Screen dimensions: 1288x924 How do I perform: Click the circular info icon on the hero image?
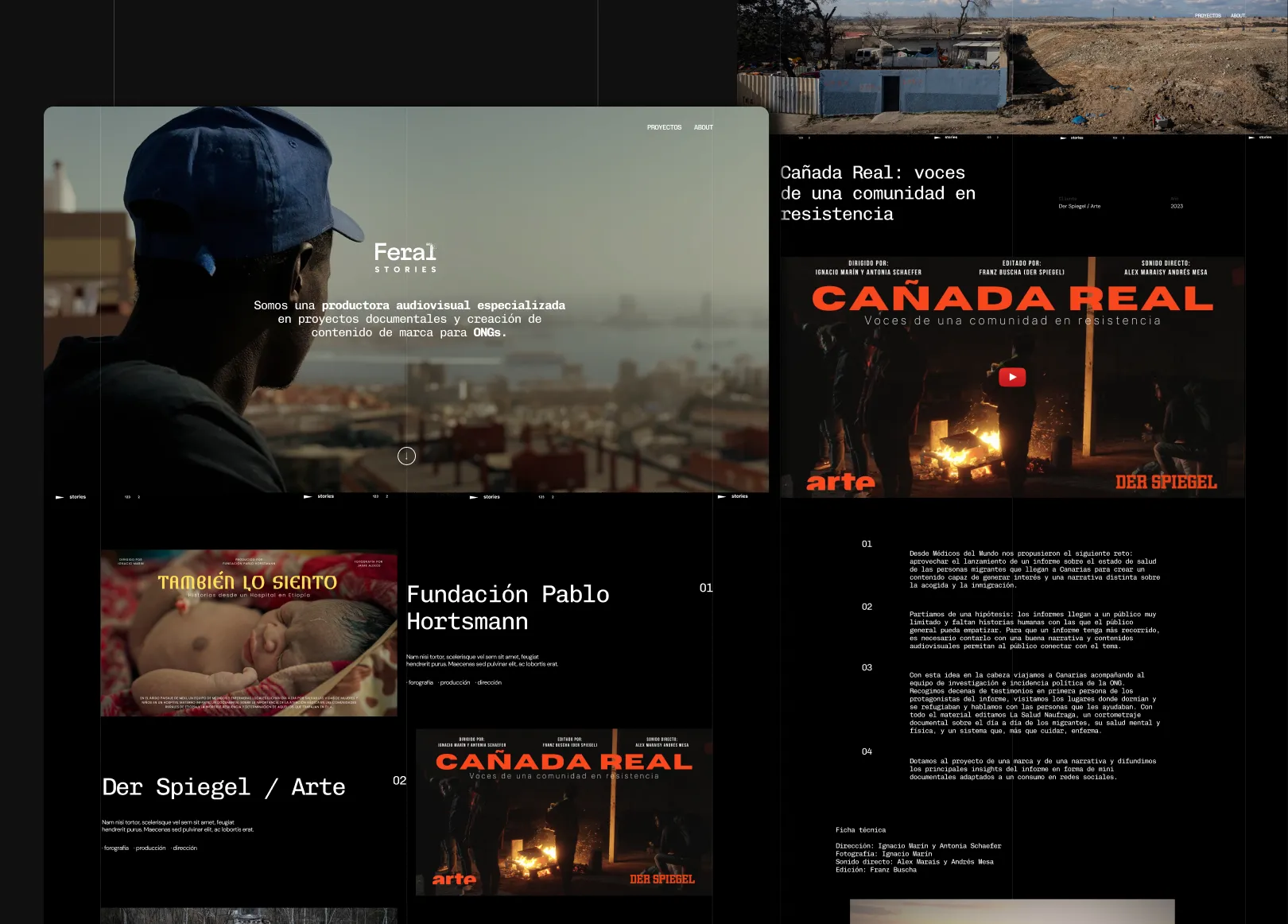point(406,456)
